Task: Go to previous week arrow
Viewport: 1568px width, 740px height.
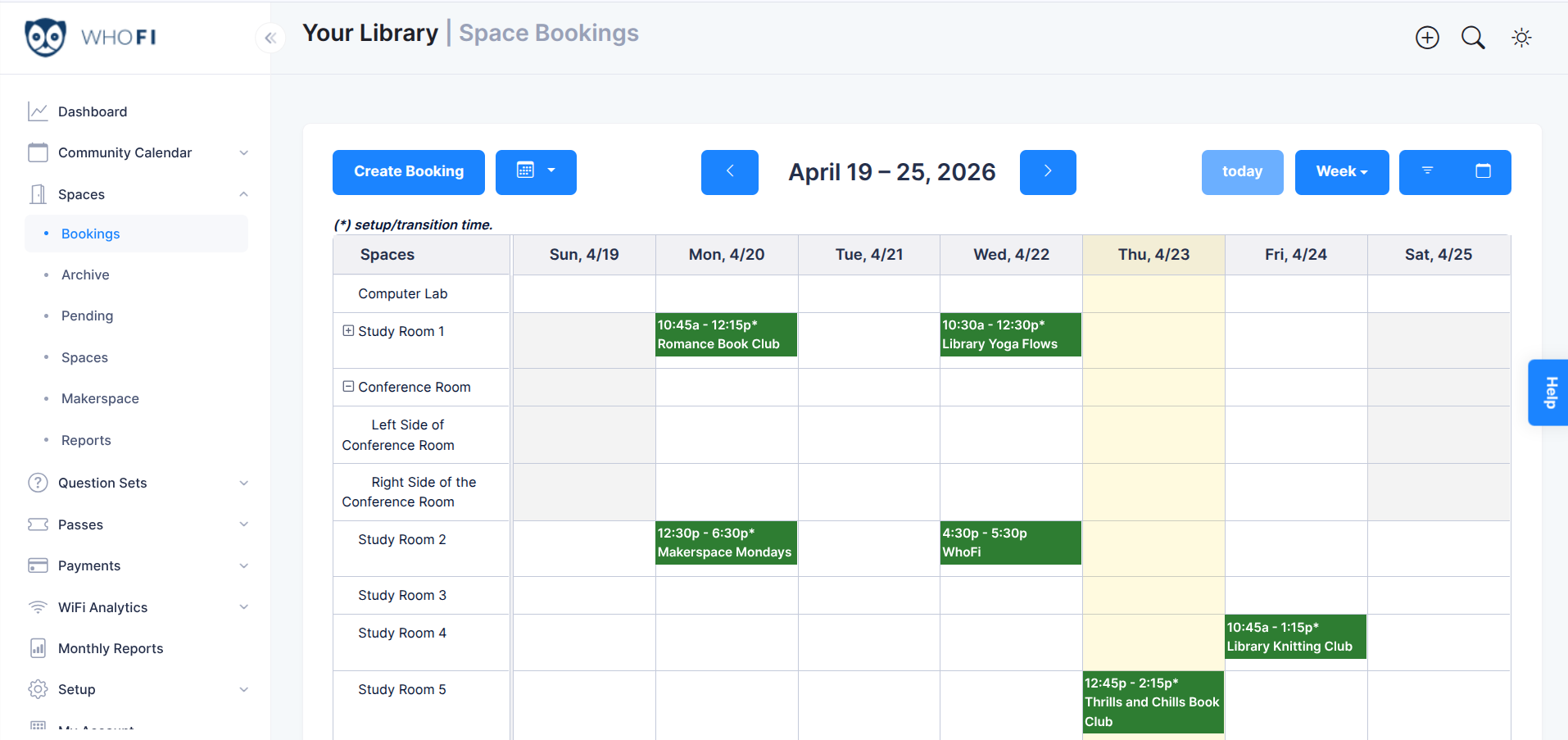Action: [x=729, y=172]
